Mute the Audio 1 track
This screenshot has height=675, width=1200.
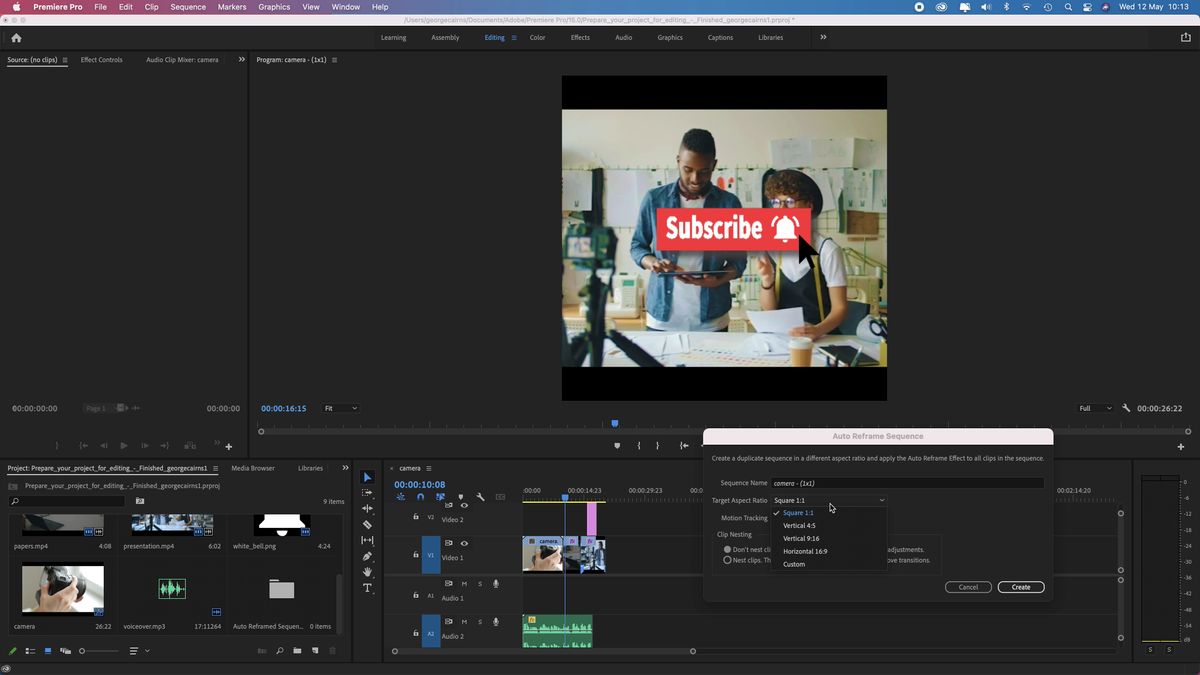463,584
